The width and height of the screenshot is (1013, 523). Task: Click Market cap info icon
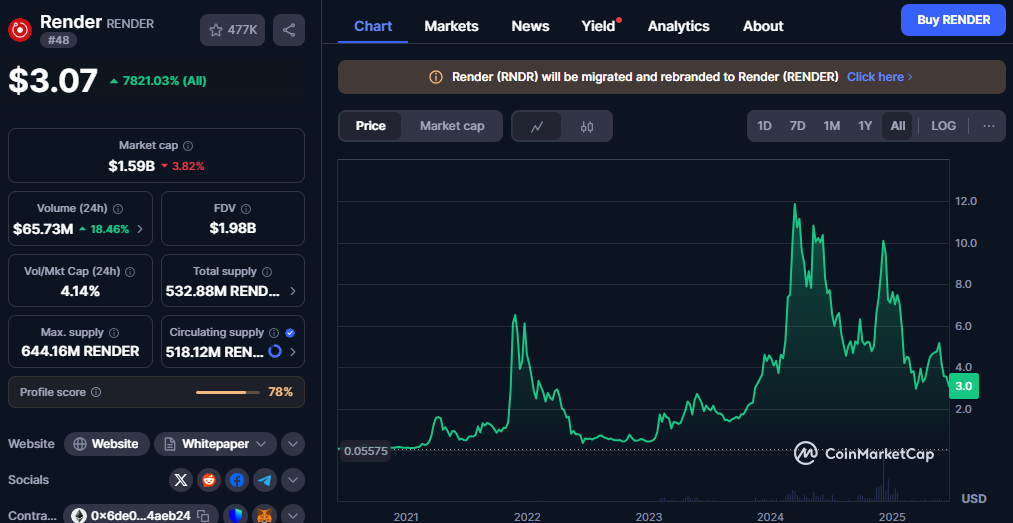(188, 147)
